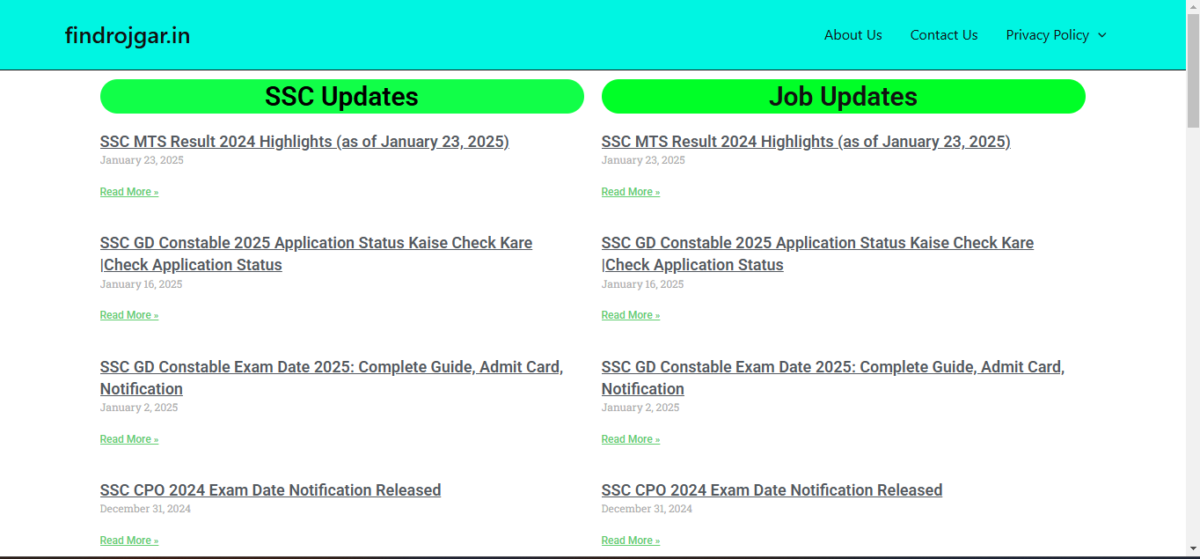Open the findrojgar.in site logo link
This screenshot has height=559, width=1200.
[x=127, y=36]
